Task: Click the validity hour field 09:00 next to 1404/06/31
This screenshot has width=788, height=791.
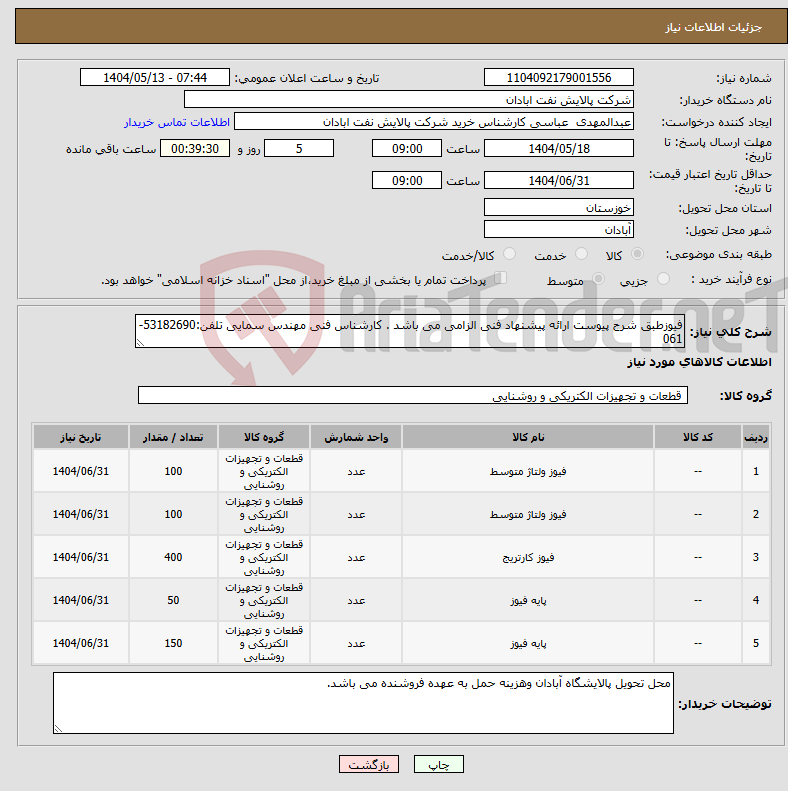Action: click(407, 180)
